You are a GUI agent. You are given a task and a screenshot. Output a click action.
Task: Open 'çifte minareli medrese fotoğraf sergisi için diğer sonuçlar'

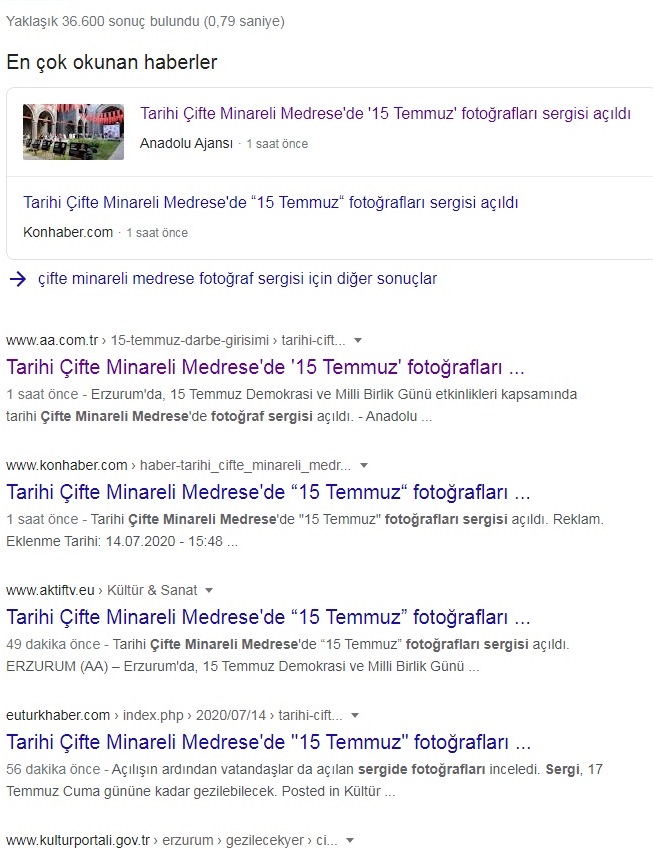pos(237,279)
